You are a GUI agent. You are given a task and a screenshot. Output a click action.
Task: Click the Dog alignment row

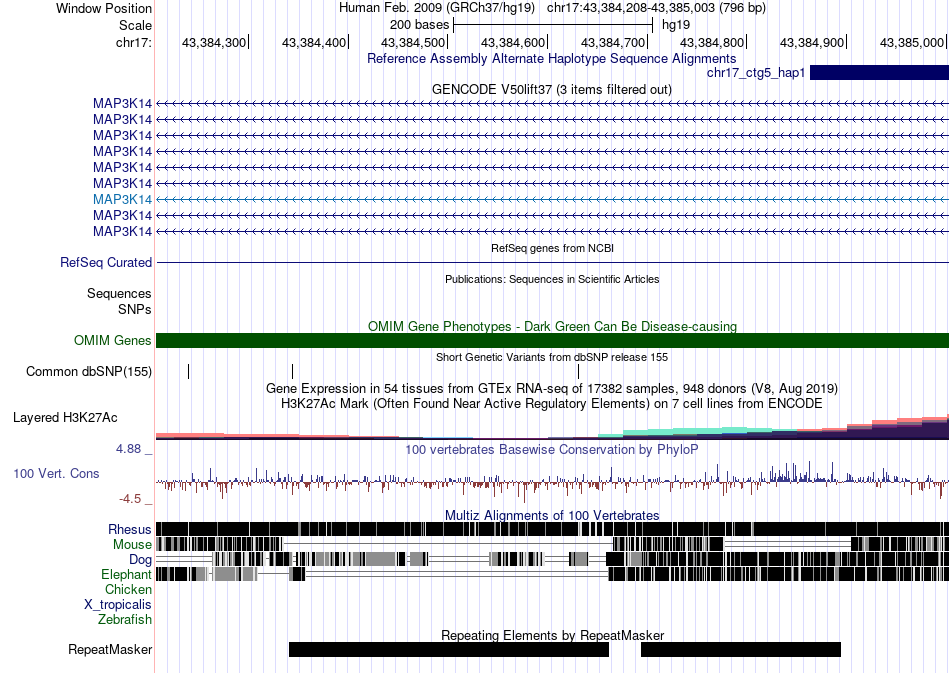point(553,559)
